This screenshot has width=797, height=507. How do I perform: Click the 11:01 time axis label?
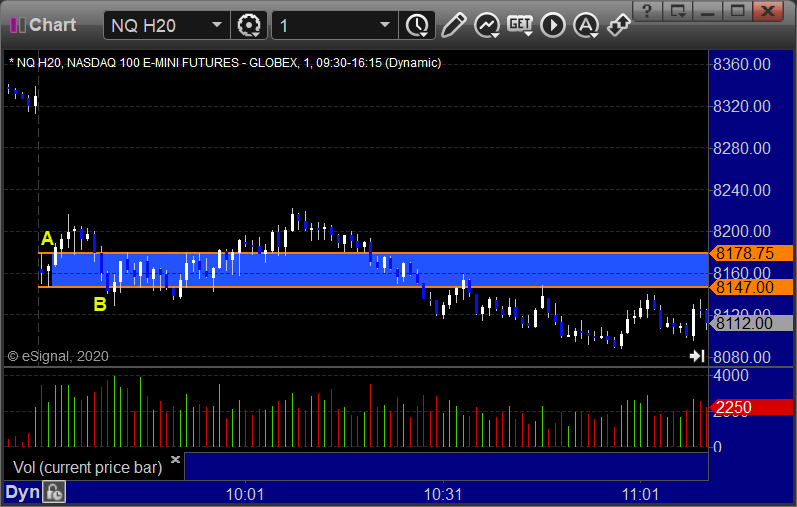pos(640,494)
